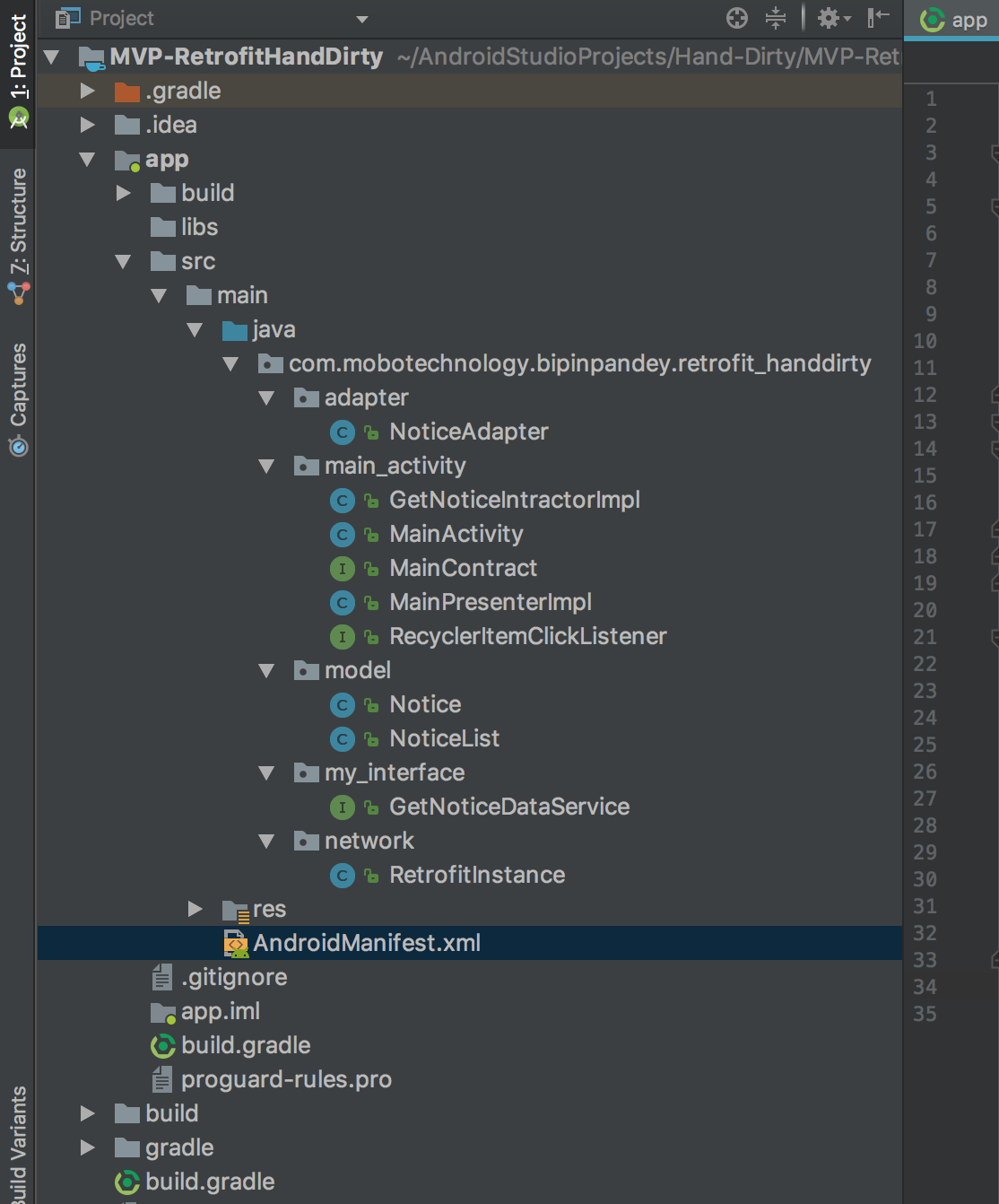Select the RetrofitInstance class
Viewport: 999px width, 1204px height.
(477, 875)
